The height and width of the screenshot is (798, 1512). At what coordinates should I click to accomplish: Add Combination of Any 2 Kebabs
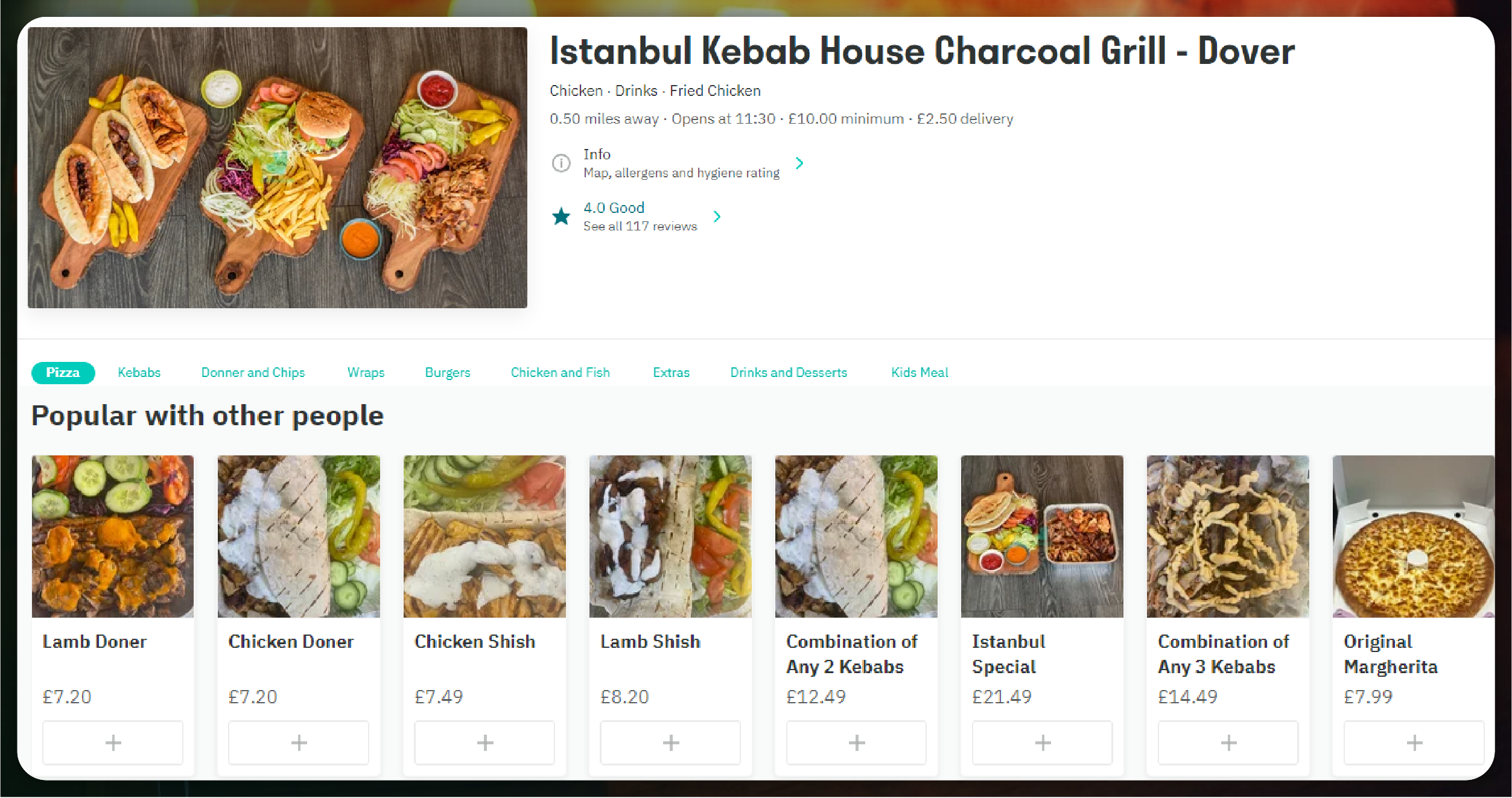click(856, 743)
